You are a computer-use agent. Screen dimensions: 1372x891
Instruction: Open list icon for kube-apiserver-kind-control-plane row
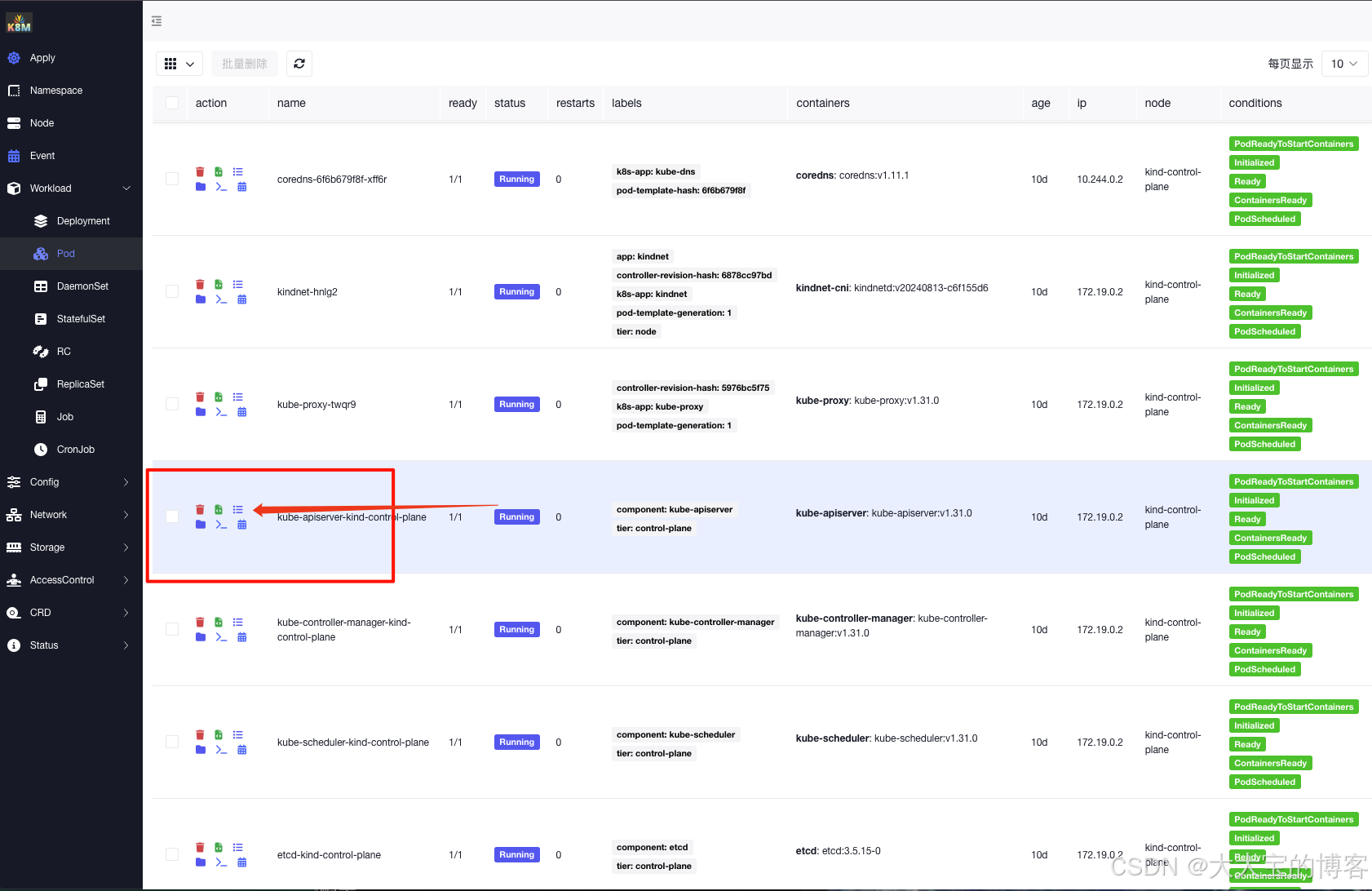pos(238,509)
